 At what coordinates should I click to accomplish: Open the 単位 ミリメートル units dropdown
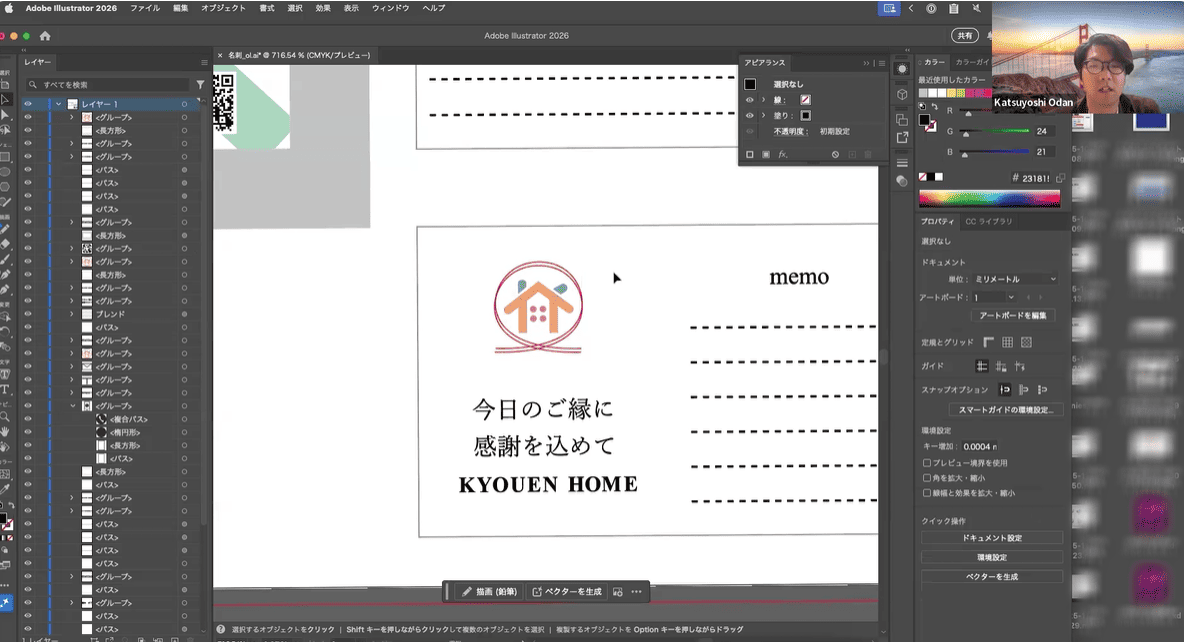(x=1016, y=279)
